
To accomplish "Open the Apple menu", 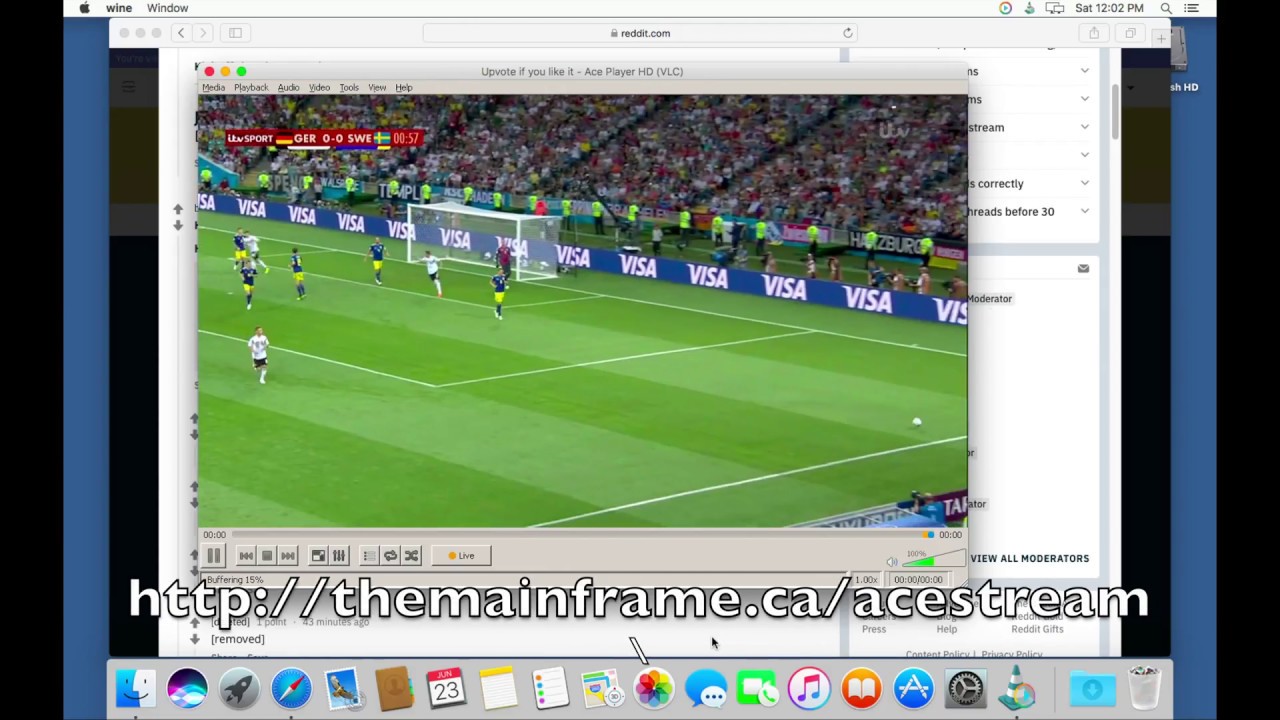I will coord(84,8).
